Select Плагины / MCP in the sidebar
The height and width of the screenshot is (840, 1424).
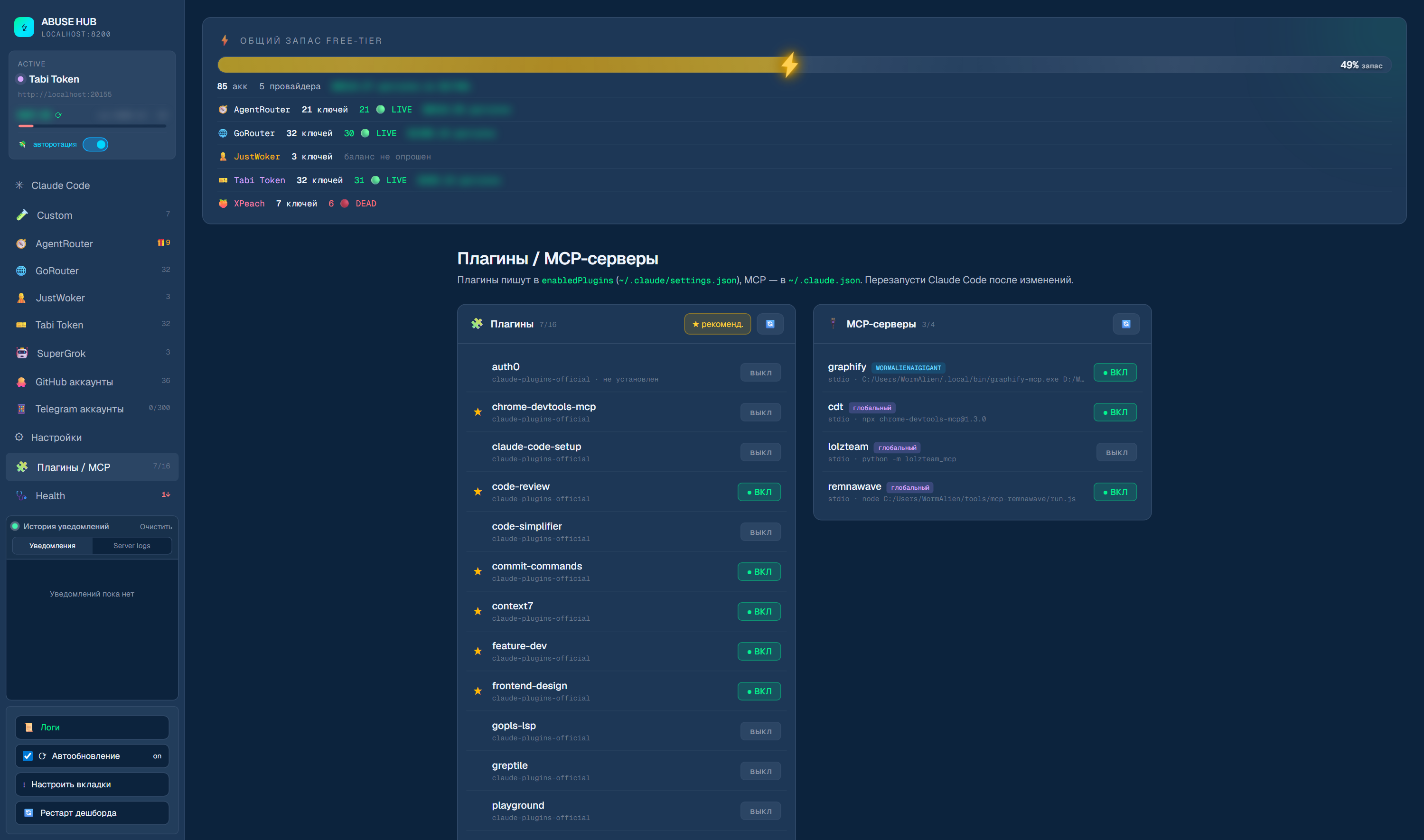[x=92, y=467]
